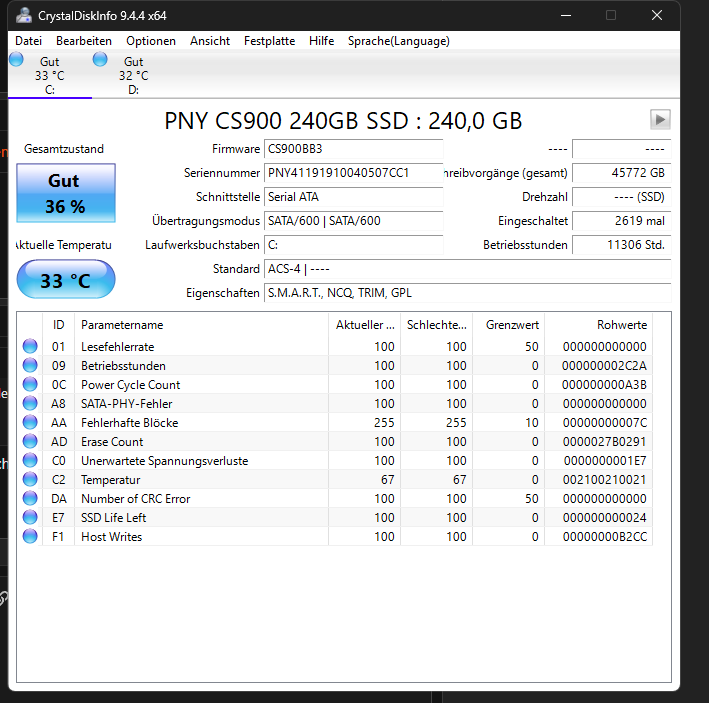Click the ID column header
Screen dimensions: 709x703
(x=58, y=325)
